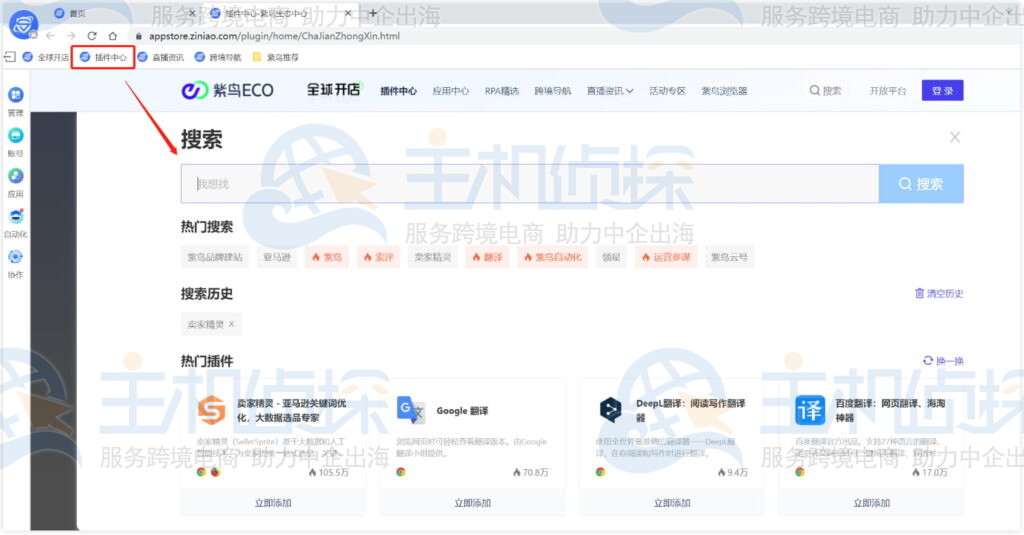
Task: Click 立即添加 under 百度翻译
Action: [871, 503]
